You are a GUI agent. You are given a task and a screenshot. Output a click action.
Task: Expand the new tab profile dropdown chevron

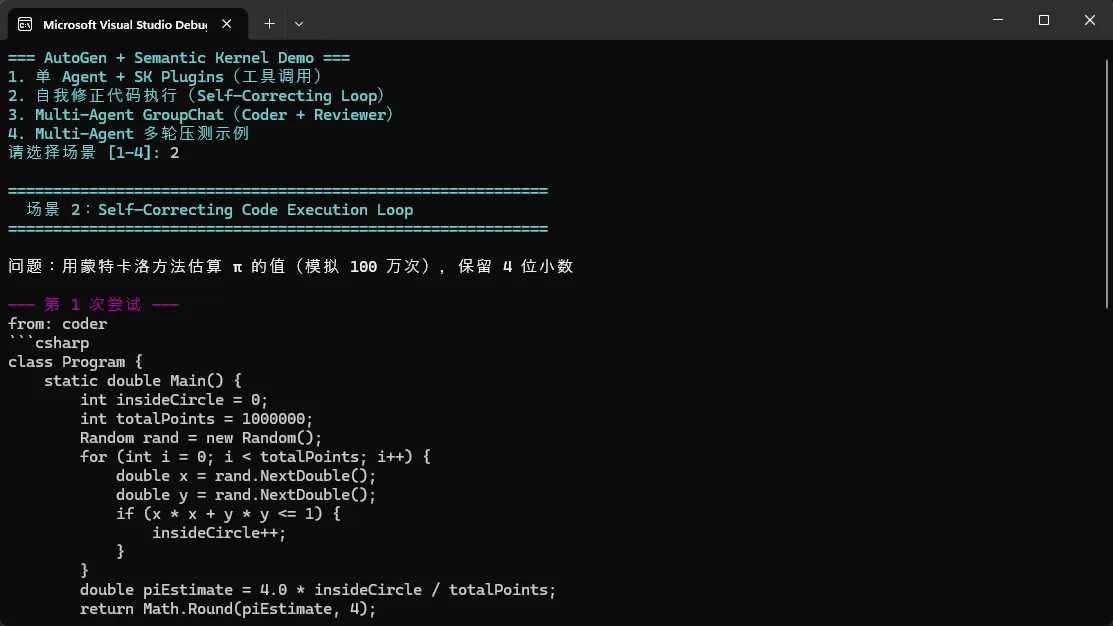(299, 23)
